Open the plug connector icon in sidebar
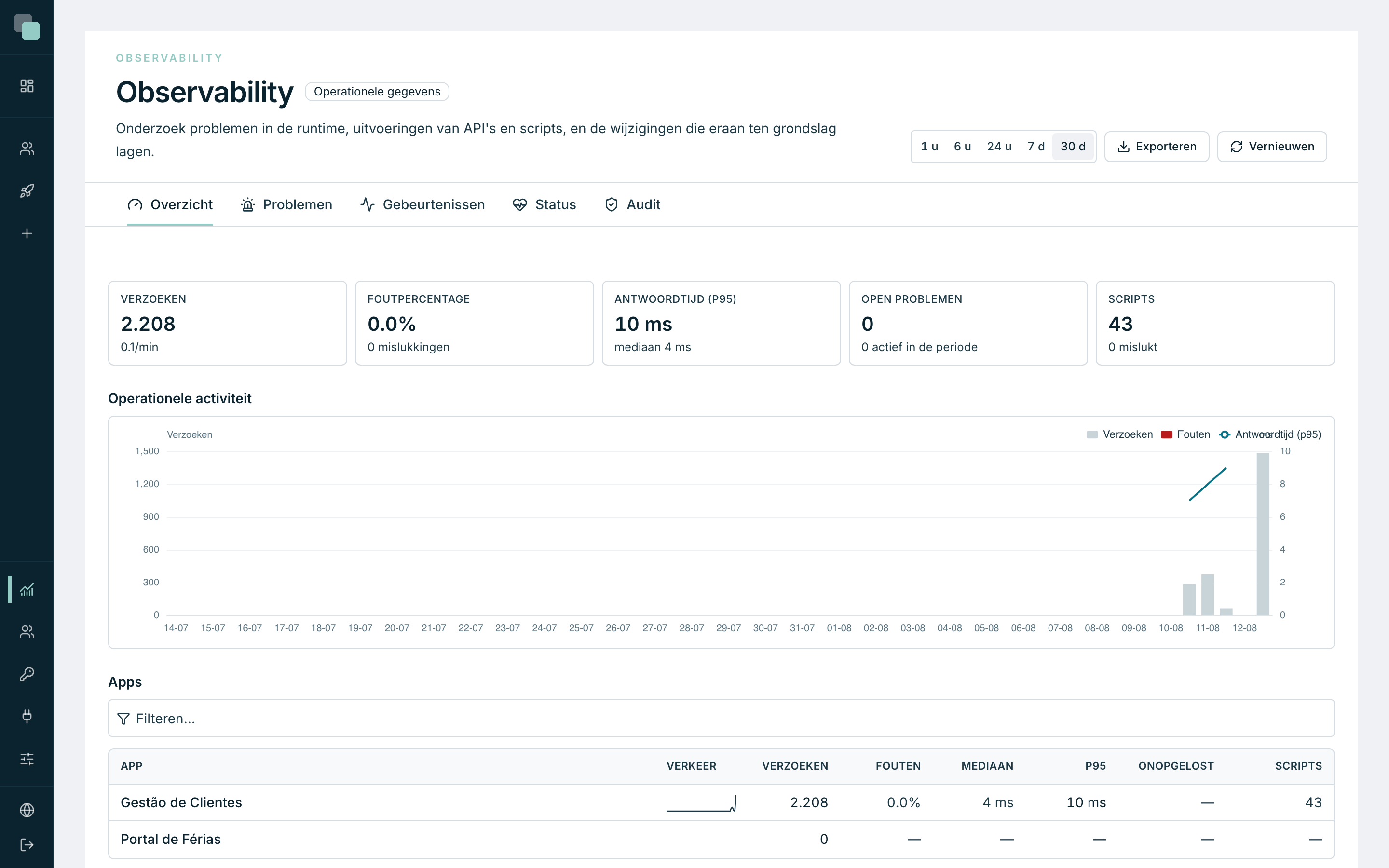This screenshot has height=868, width=1389. coord(27,717)
